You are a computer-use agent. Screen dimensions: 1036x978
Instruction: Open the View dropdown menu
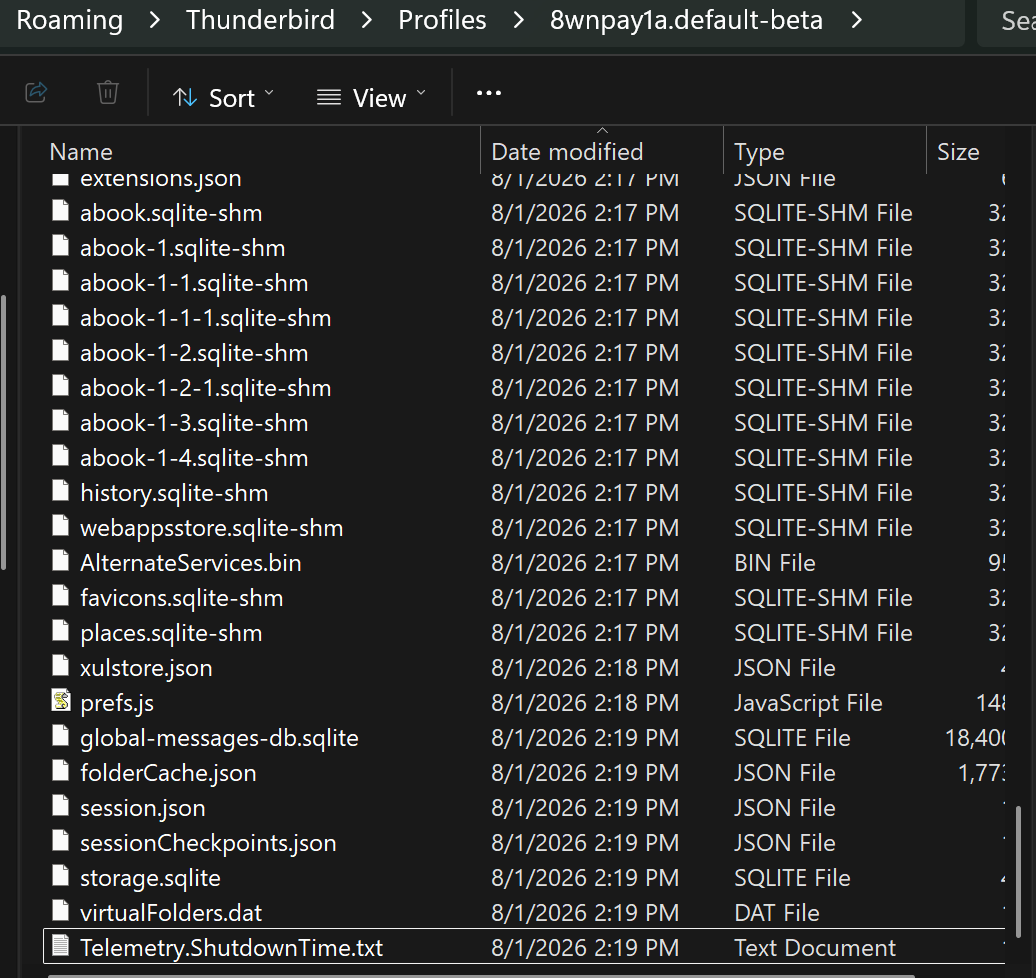pos(371,98)
